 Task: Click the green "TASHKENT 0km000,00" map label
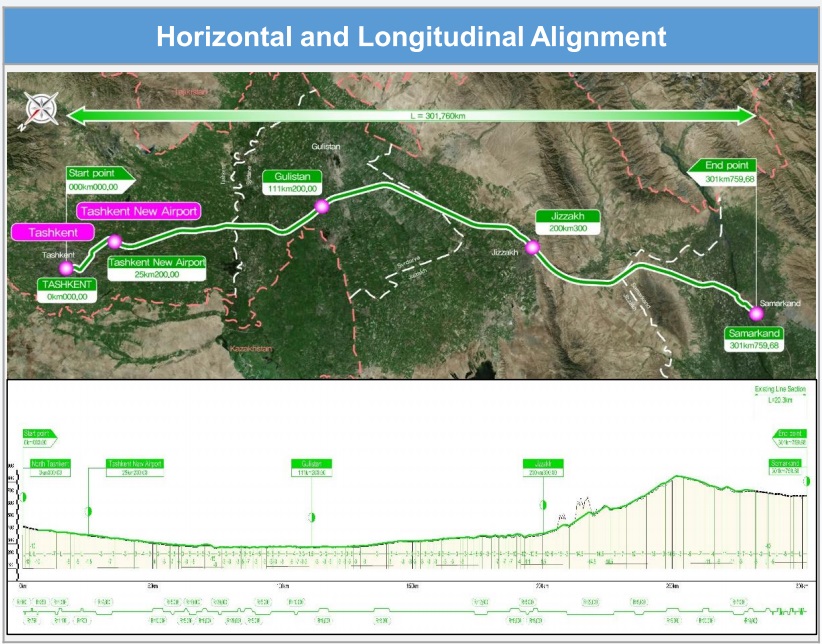tap(67, 291)
